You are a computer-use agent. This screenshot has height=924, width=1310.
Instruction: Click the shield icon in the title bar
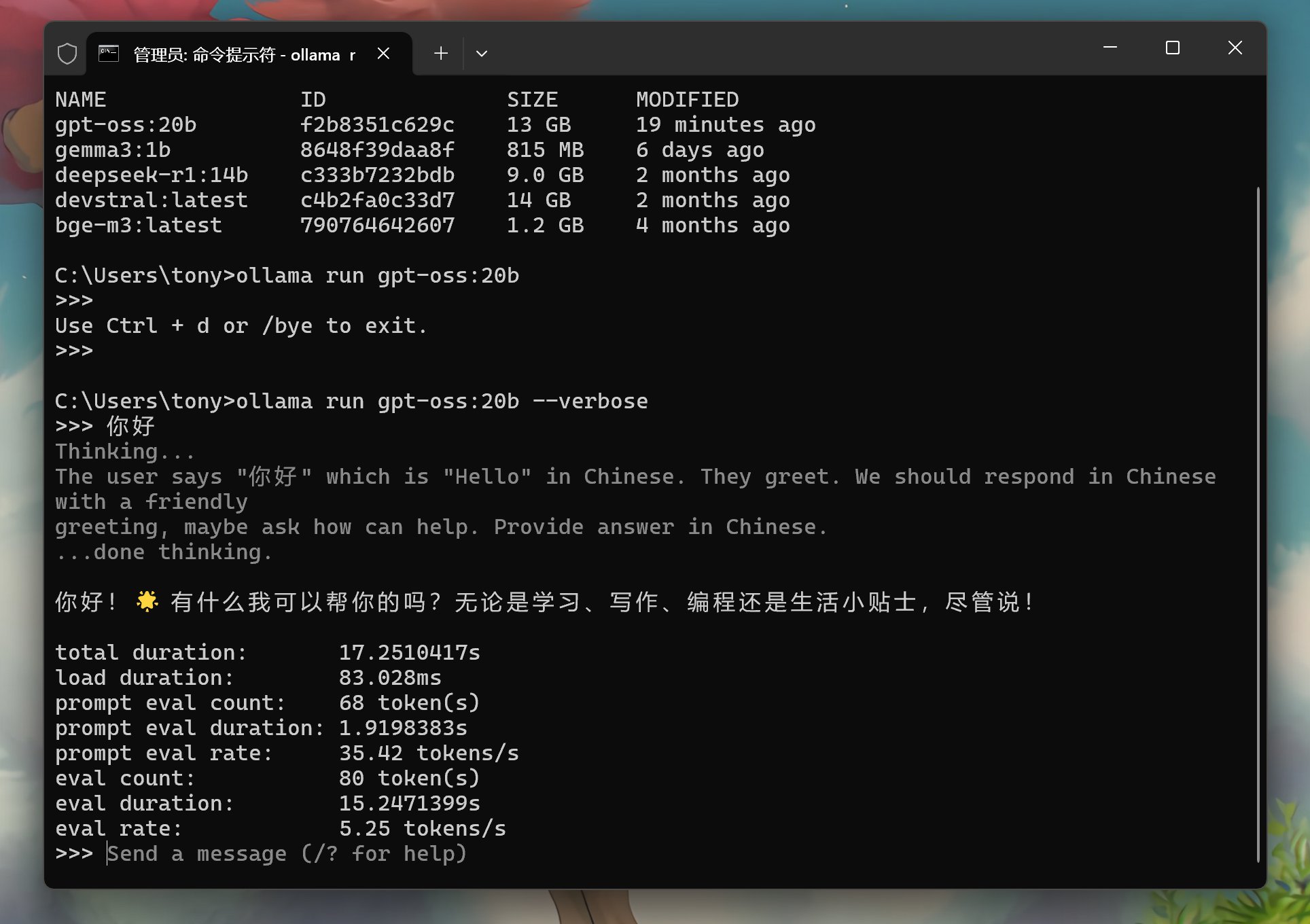(67, 54)
